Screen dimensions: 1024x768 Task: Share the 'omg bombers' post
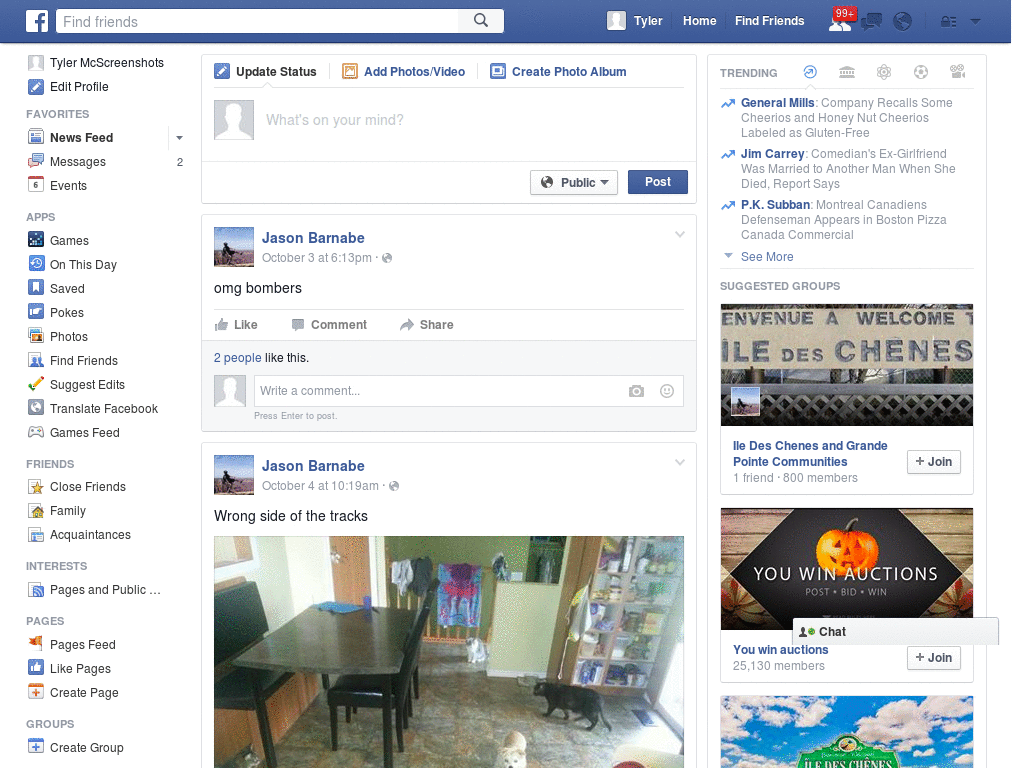(x=426, y=325)
